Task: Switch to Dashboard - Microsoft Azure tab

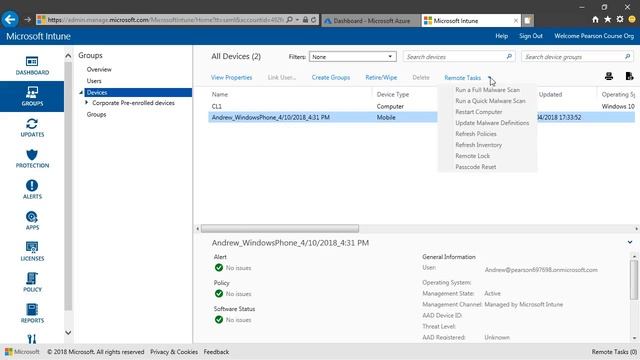Action: [x=371, y=20]
